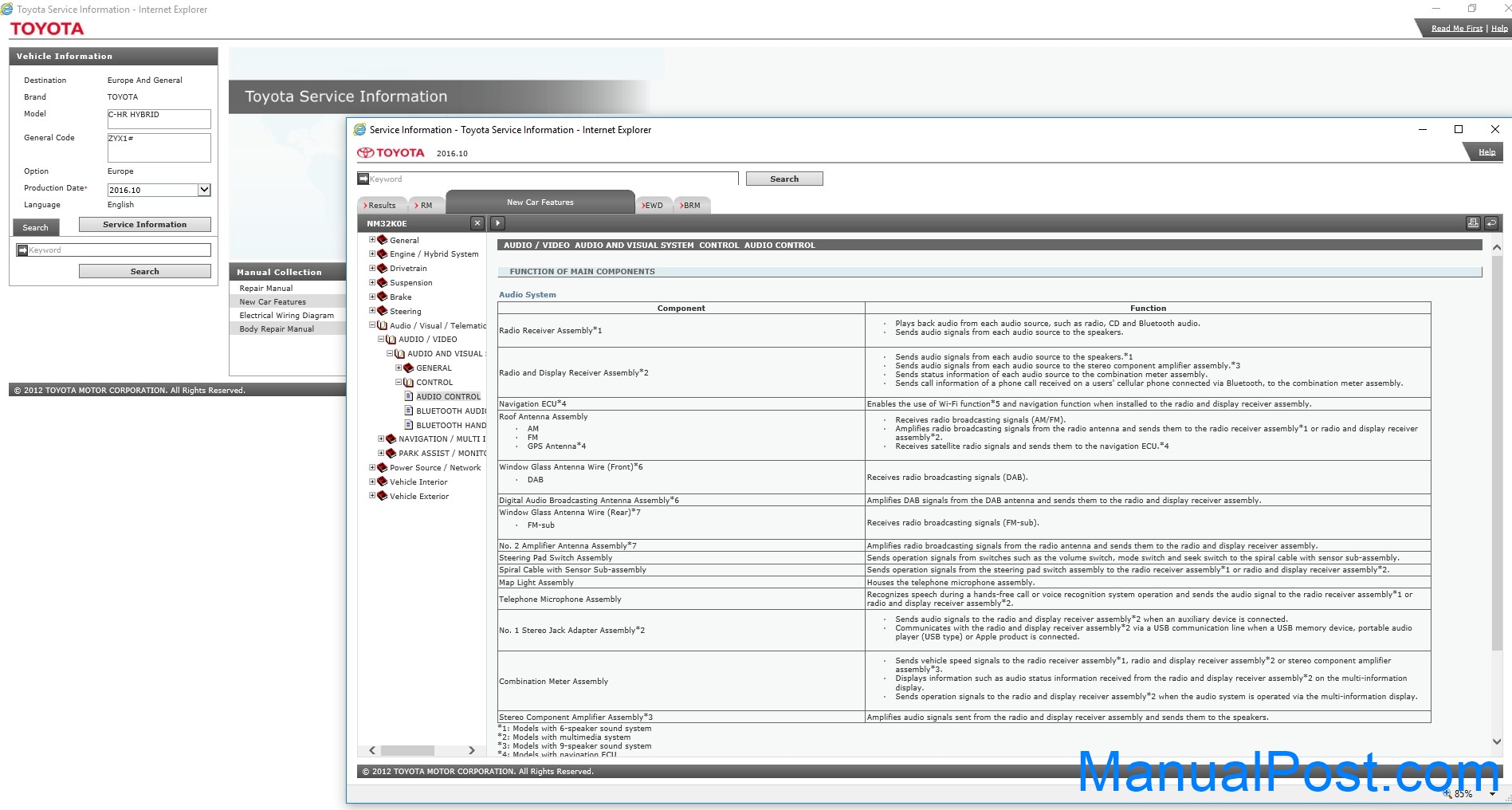Switch to the EWD tab
1512x810 pixels.
tap(654, 205)
